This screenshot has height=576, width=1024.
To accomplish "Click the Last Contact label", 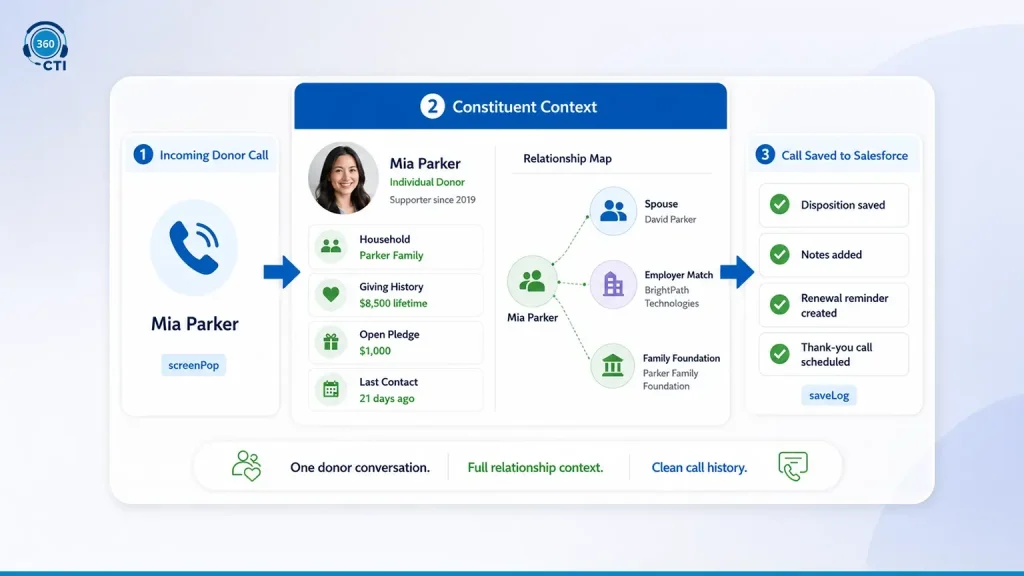I will pyautogui.click(x=389, y=382).
